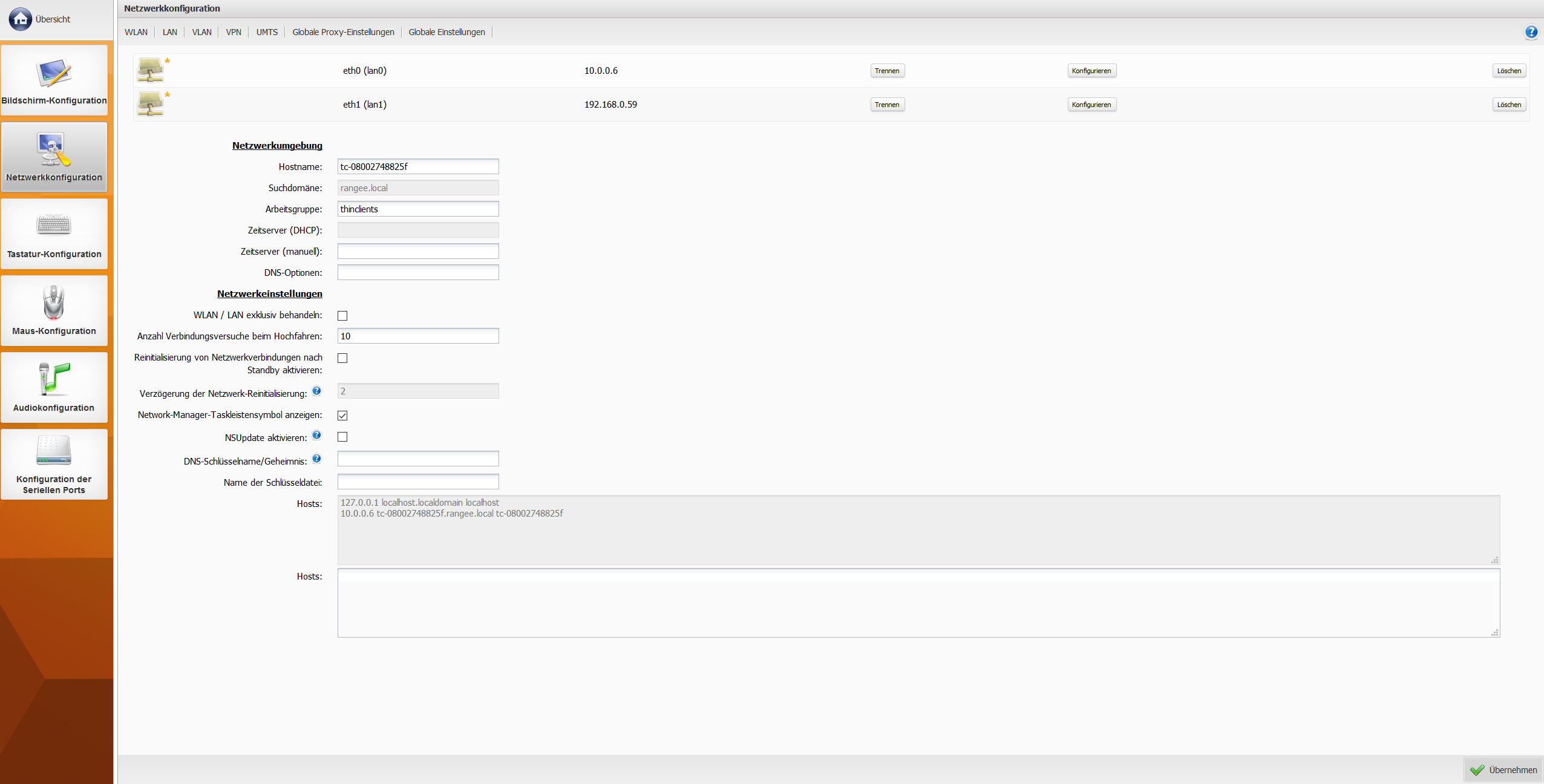Switch to the LAN tab
The width and height of the screenshot is (1544, 784).
pyautogui.click(x=170, y=32)
